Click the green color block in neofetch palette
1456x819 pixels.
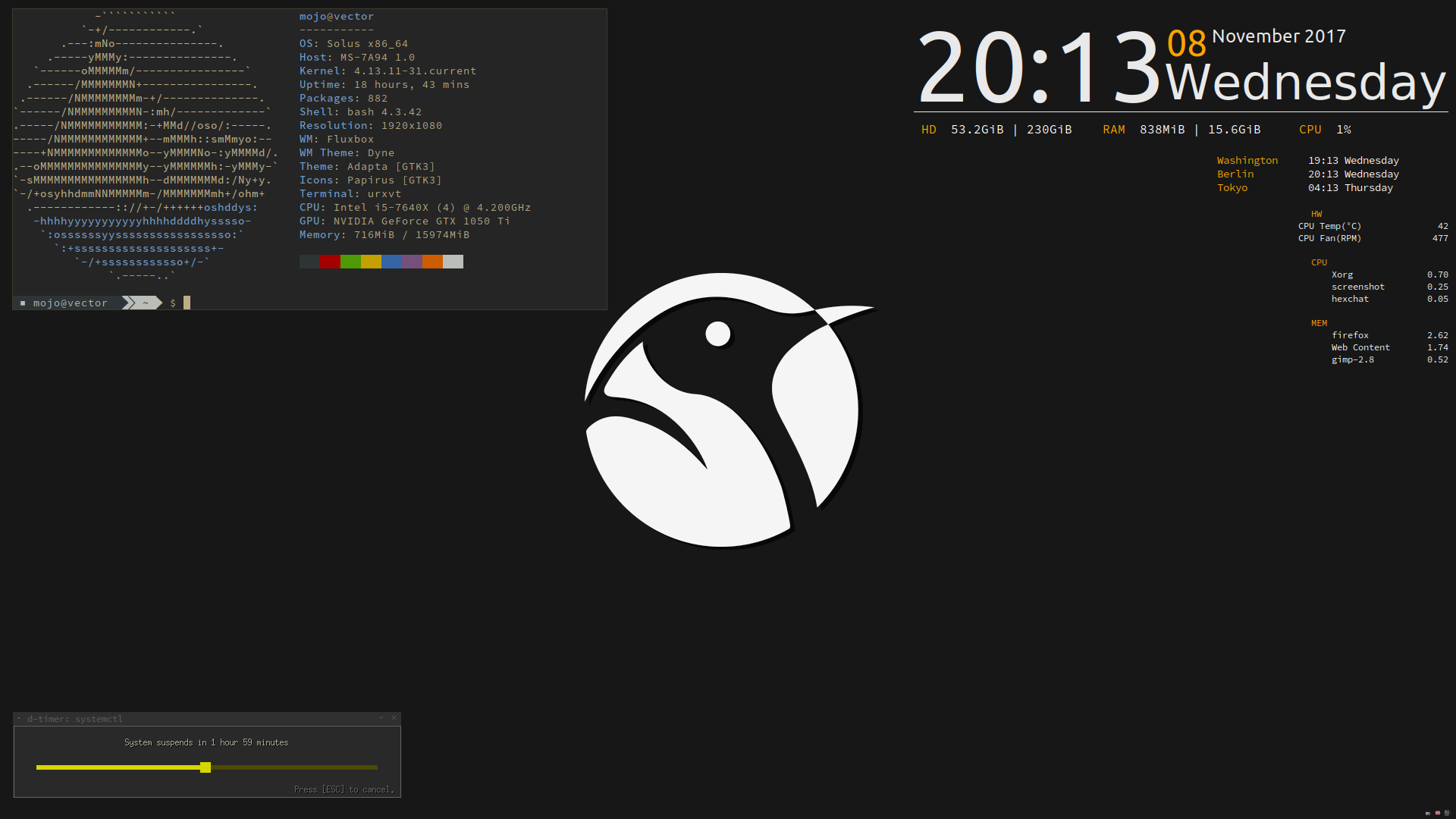[x=350, y=262]
